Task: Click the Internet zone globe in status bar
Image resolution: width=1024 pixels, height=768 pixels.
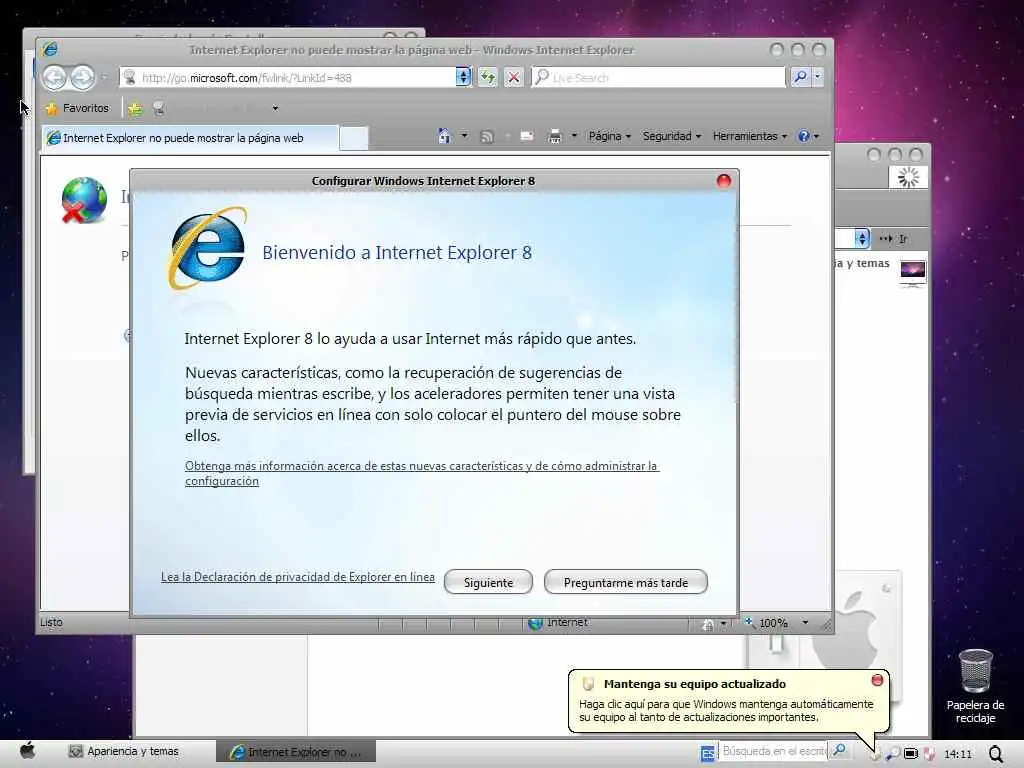Action: [536, 623]
